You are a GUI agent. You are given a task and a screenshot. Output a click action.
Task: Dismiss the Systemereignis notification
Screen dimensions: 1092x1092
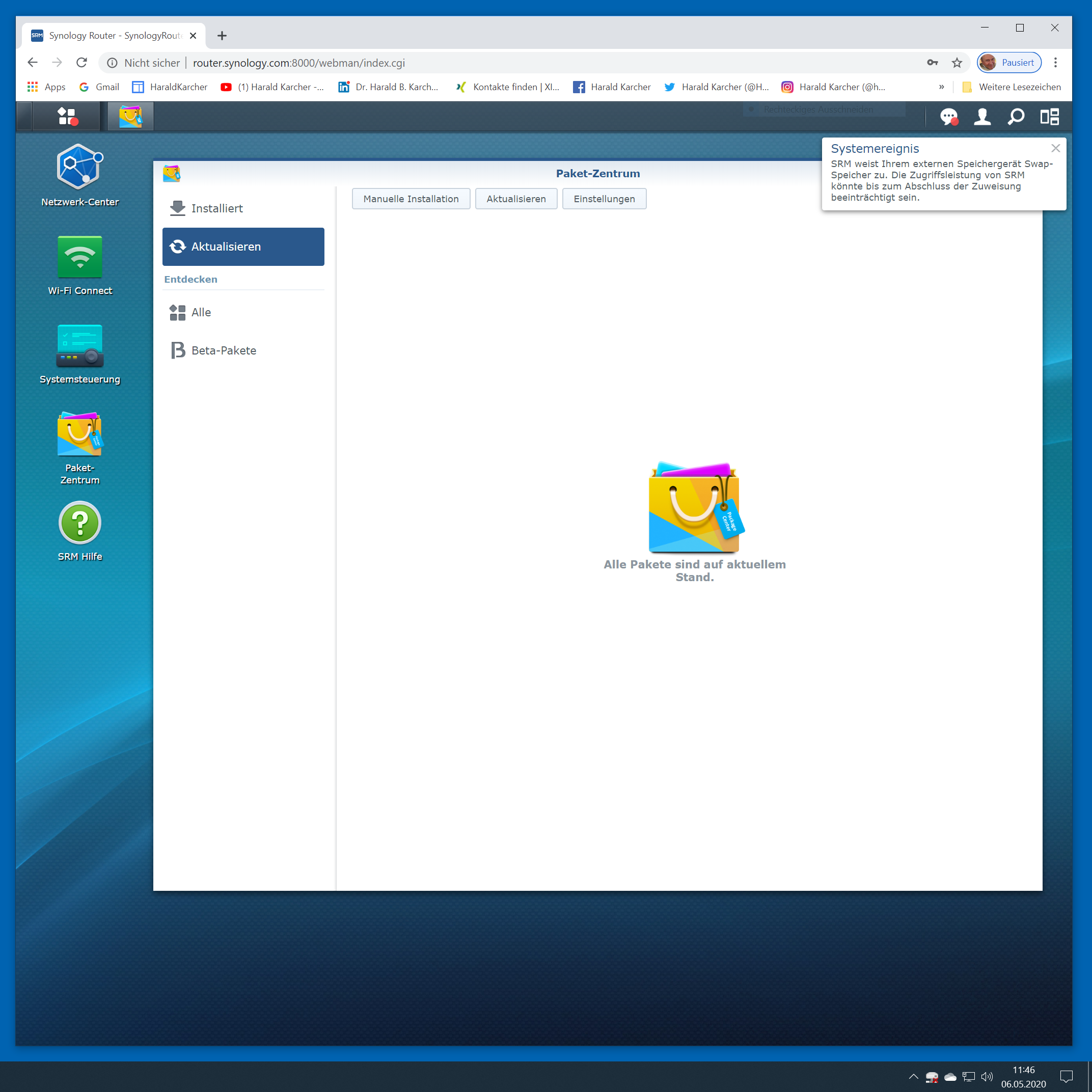point(1055,148)
